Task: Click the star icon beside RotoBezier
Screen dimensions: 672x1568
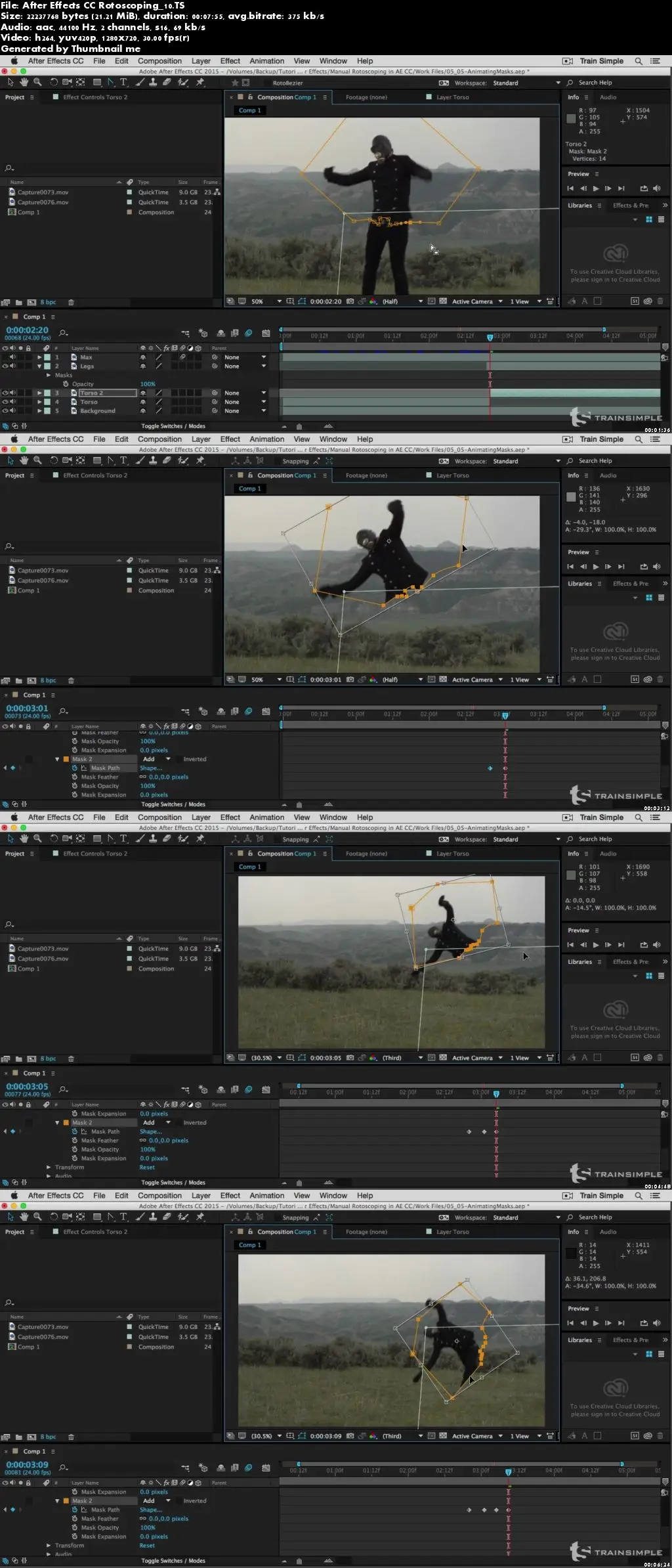Action: 235,83
